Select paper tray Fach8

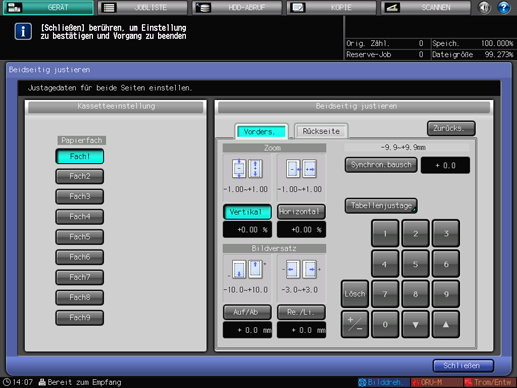pos(80,297)
